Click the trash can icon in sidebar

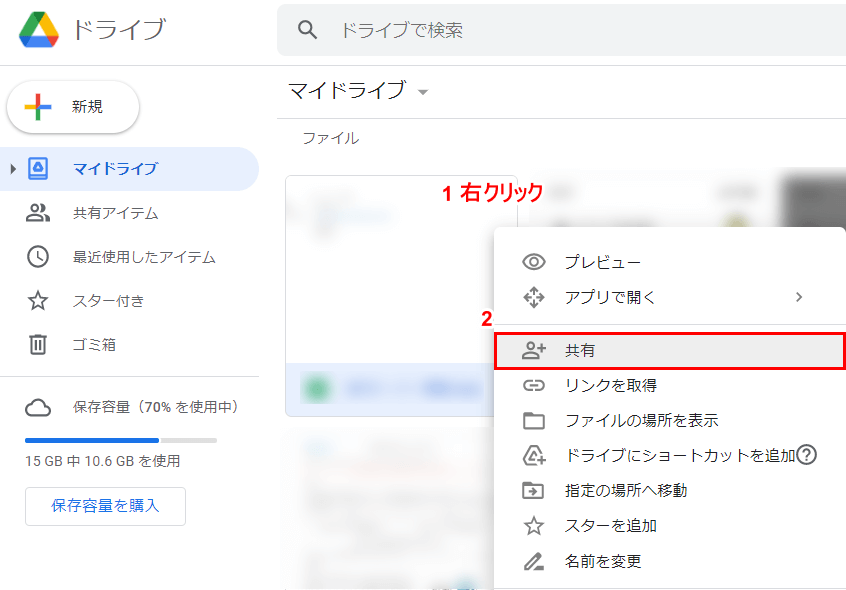click(38, 345)
